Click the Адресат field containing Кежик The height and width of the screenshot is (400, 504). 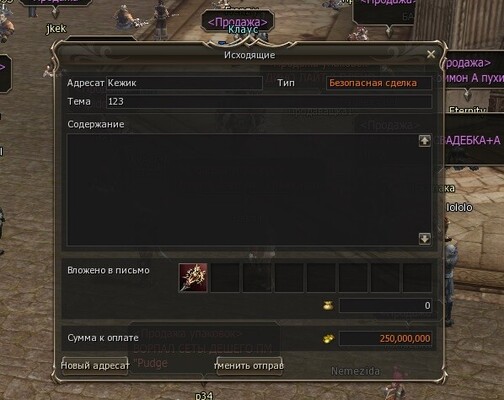point(184,83)
